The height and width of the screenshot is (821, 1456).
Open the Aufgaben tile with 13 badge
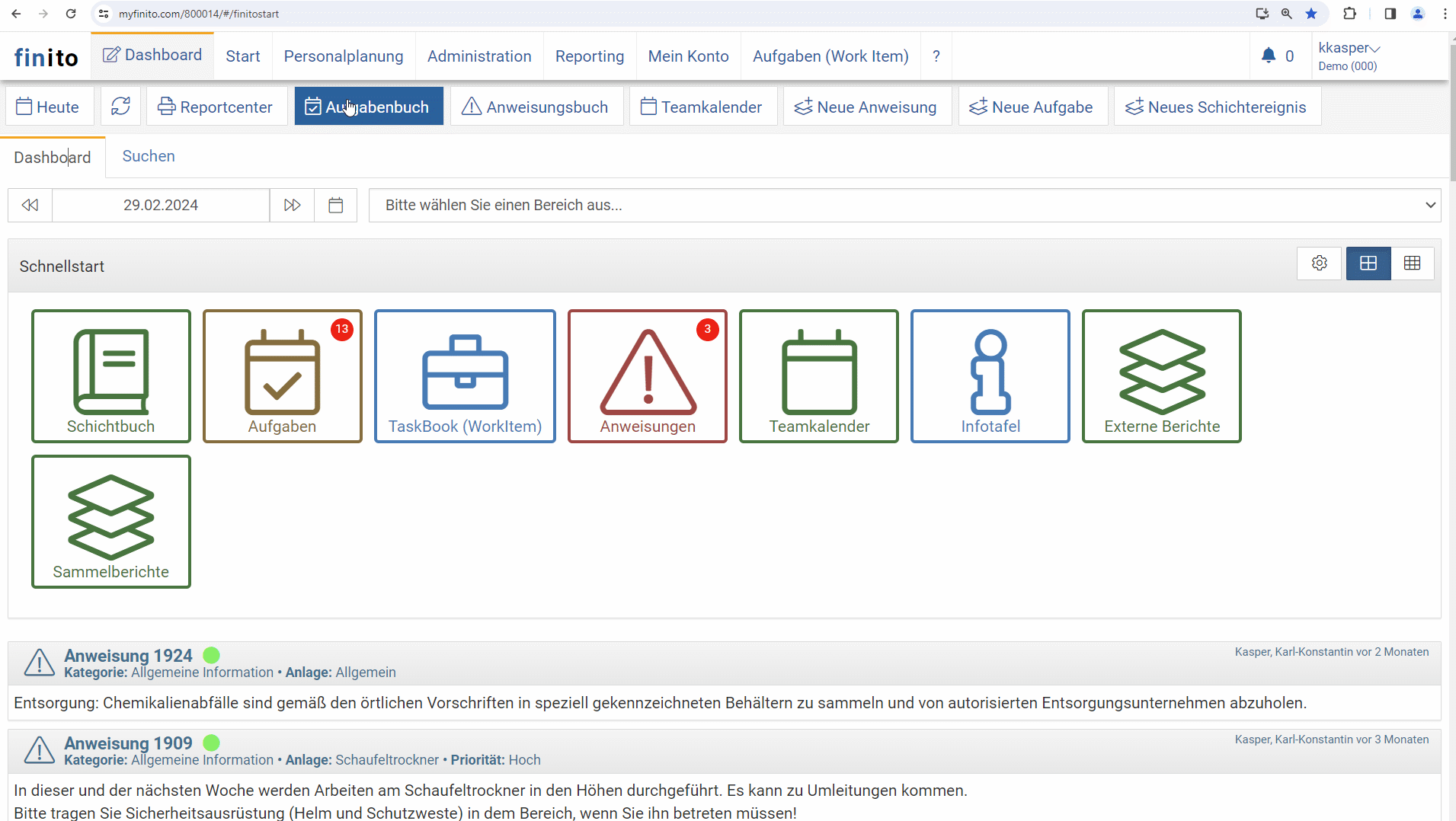point(282,376)
